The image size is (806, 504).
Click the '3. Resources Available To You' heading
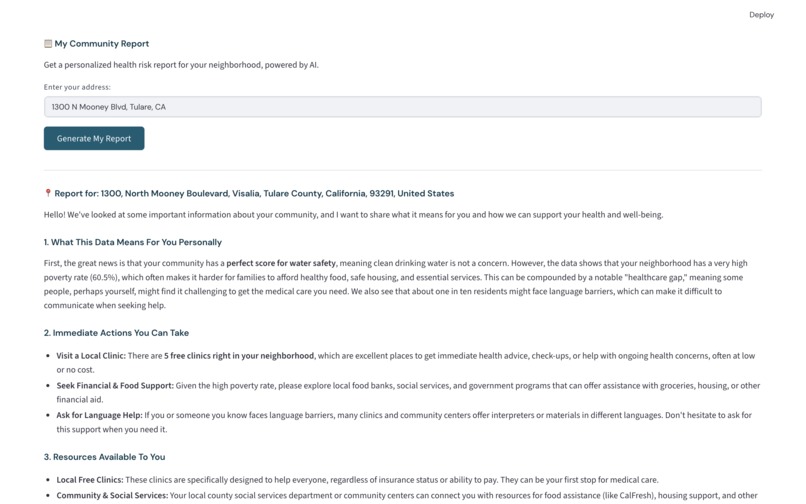click(104, 457)
